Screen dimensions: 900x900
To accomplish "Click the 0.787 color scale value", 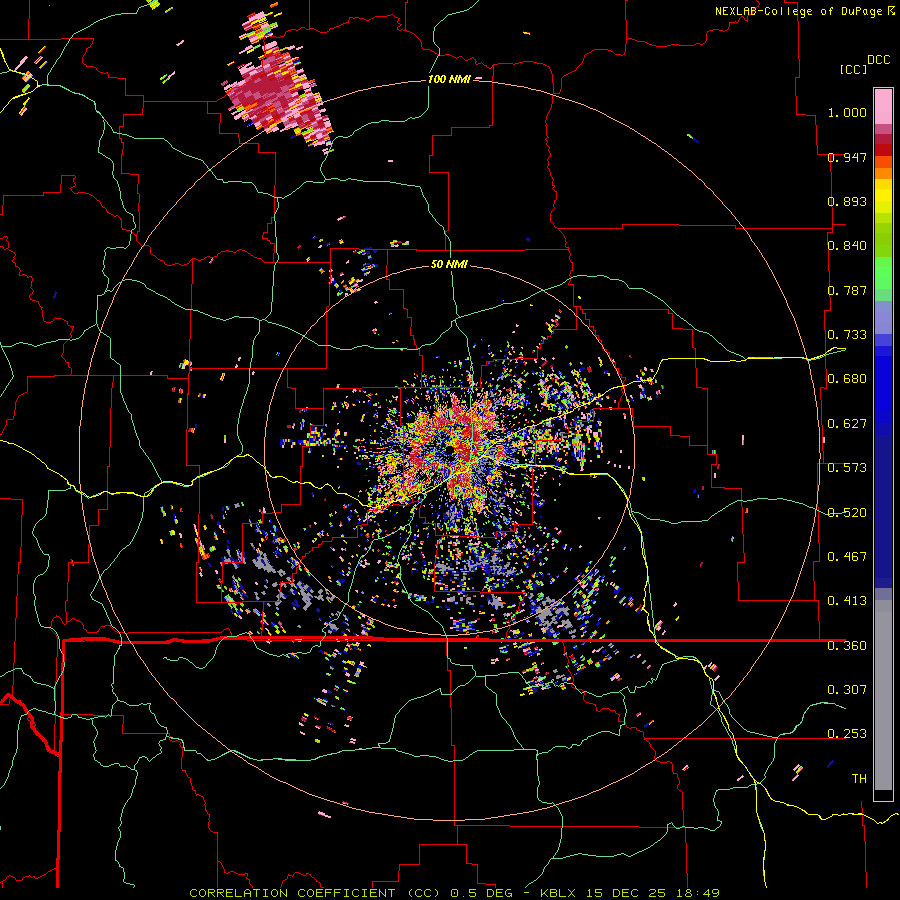I will pyautogui.click(x=847, y=290).
